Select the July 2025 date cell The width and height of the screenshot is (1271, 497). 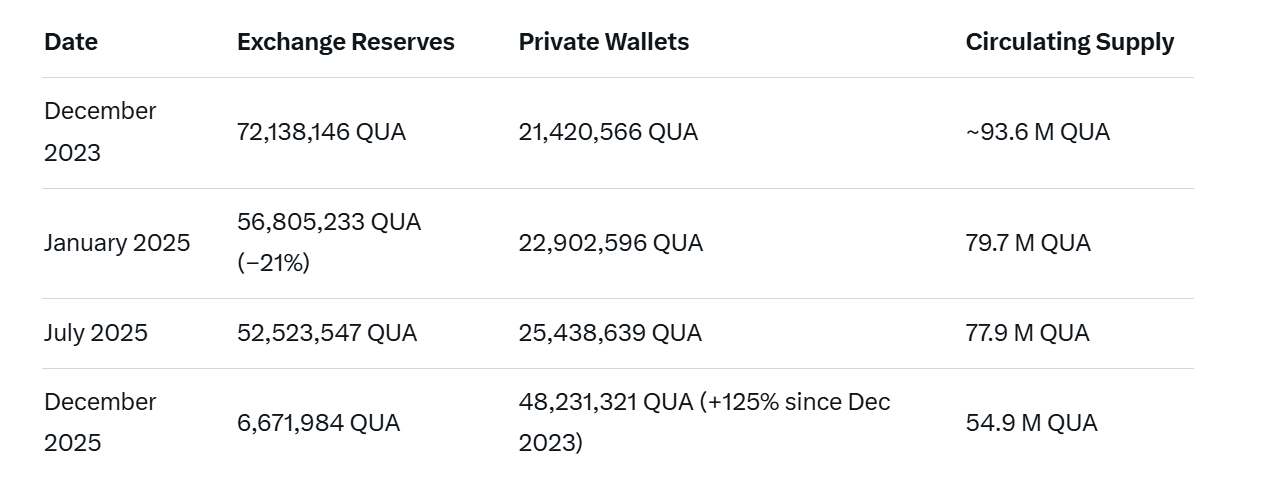96,333
